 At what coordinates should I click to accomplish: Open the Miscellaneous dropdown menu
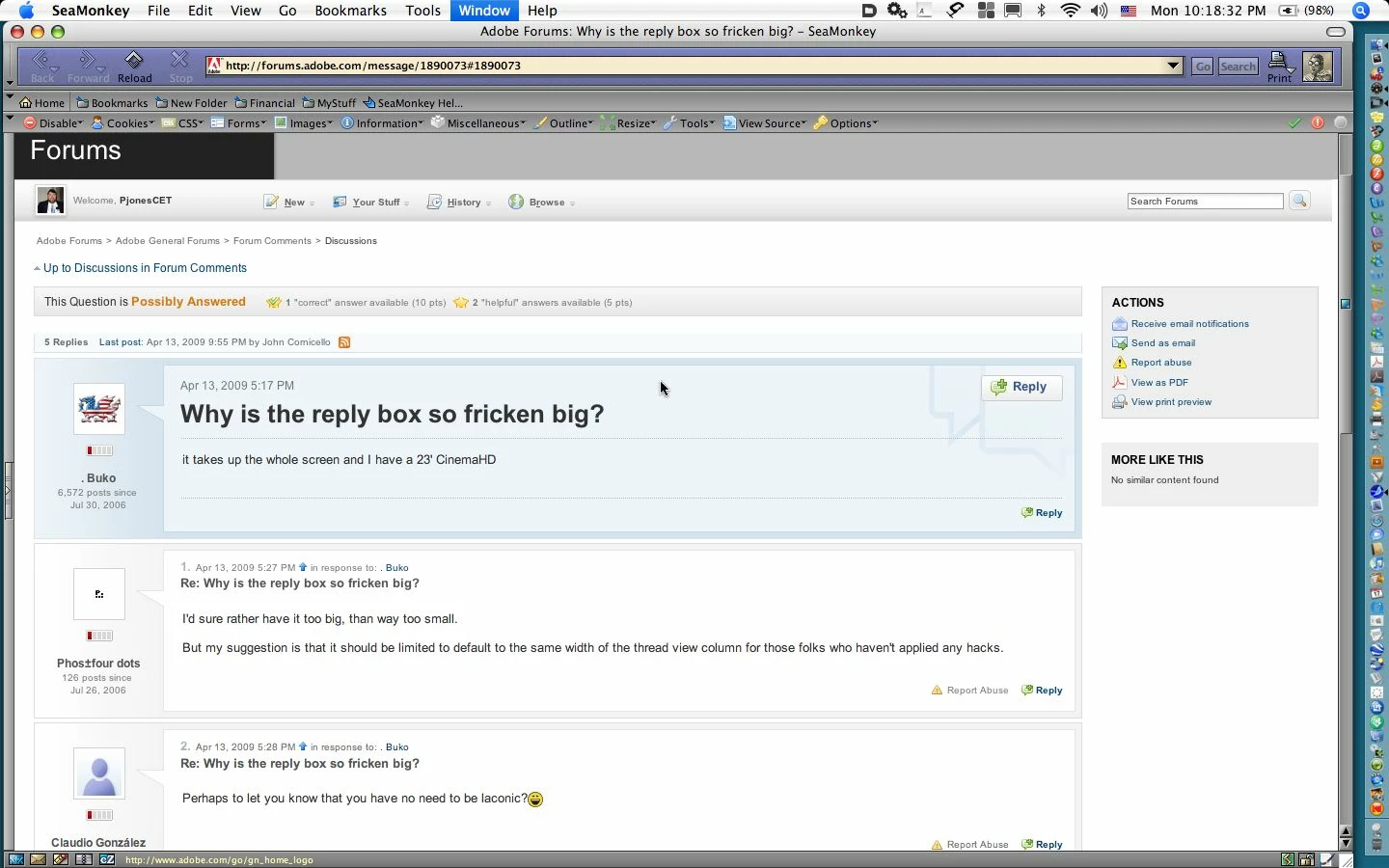(478, 123)
